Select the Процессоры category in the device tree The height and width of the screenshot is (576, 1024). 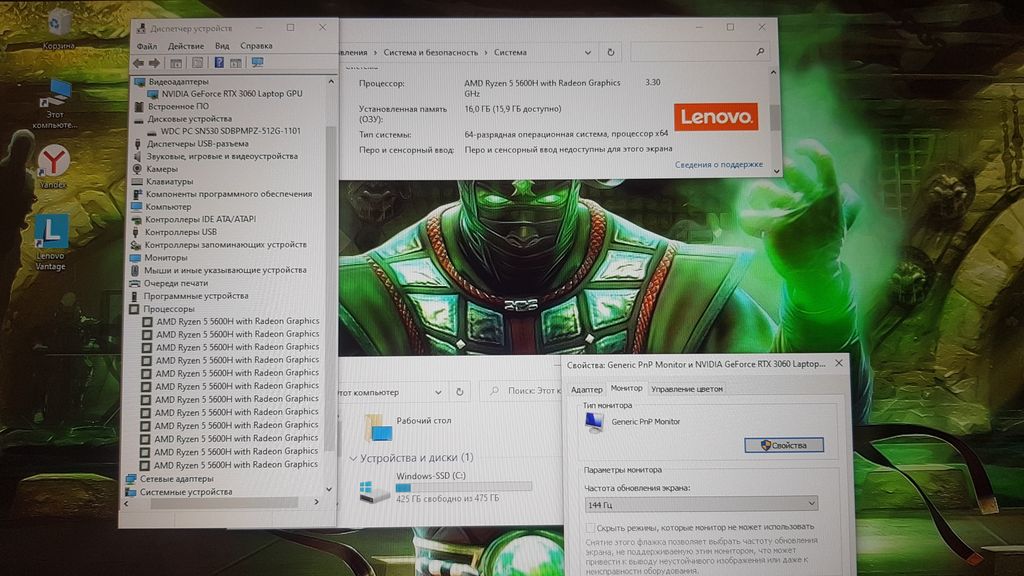(x=168, y=309)
